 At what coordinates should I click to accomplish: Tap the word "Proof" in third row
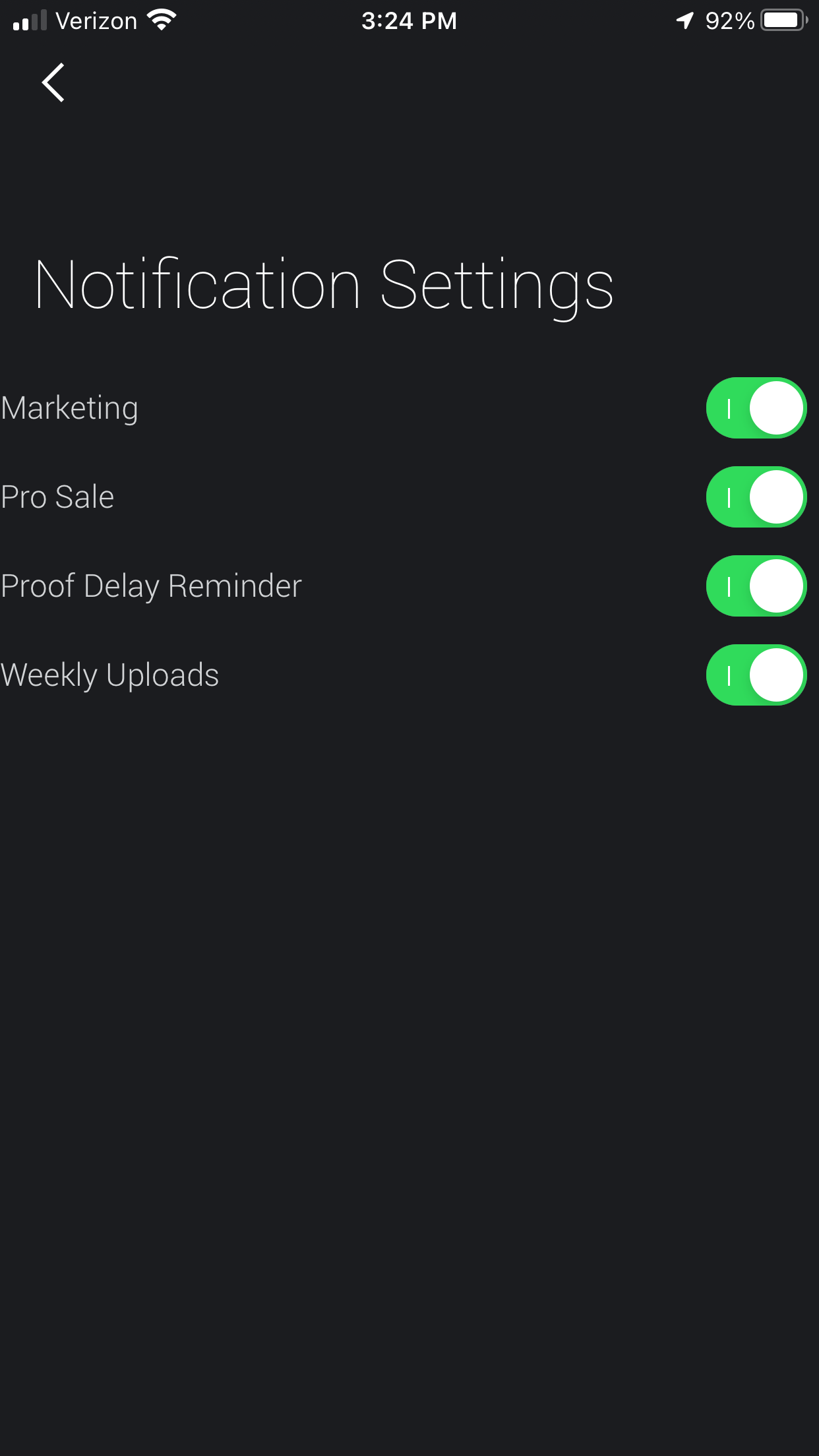(x=38, y=586)
